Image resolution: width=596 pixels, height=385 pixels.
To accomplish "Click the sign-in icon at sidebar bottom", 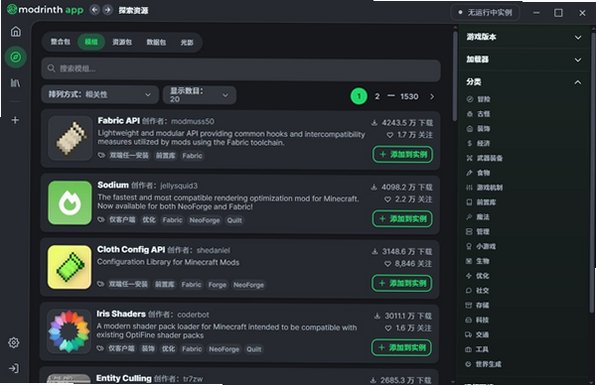I will coord(14,368).
